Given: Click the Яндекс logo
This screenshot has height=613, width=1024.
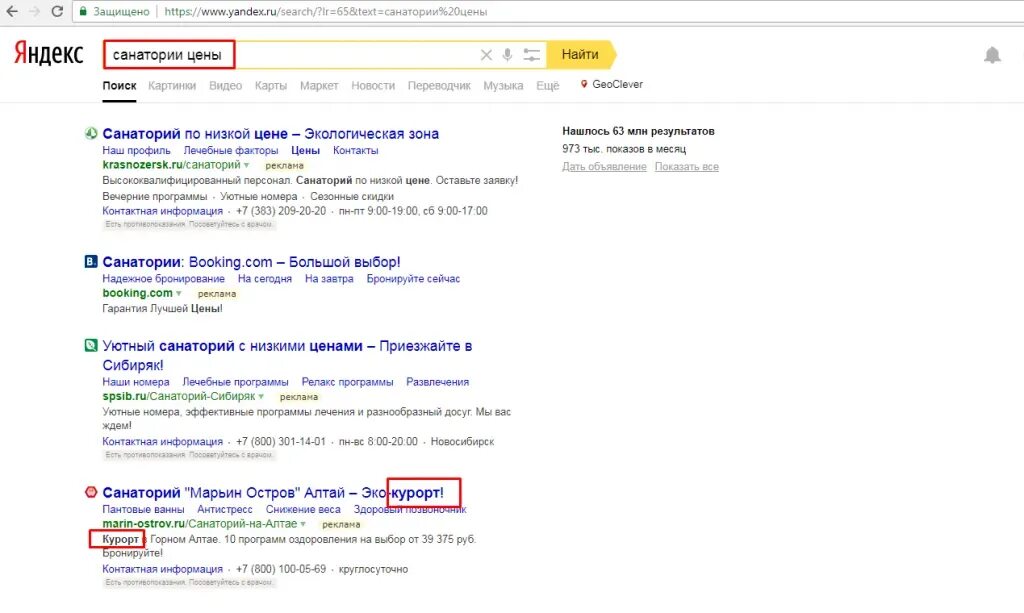Looking at the screenshot, I should pos(49,54).
